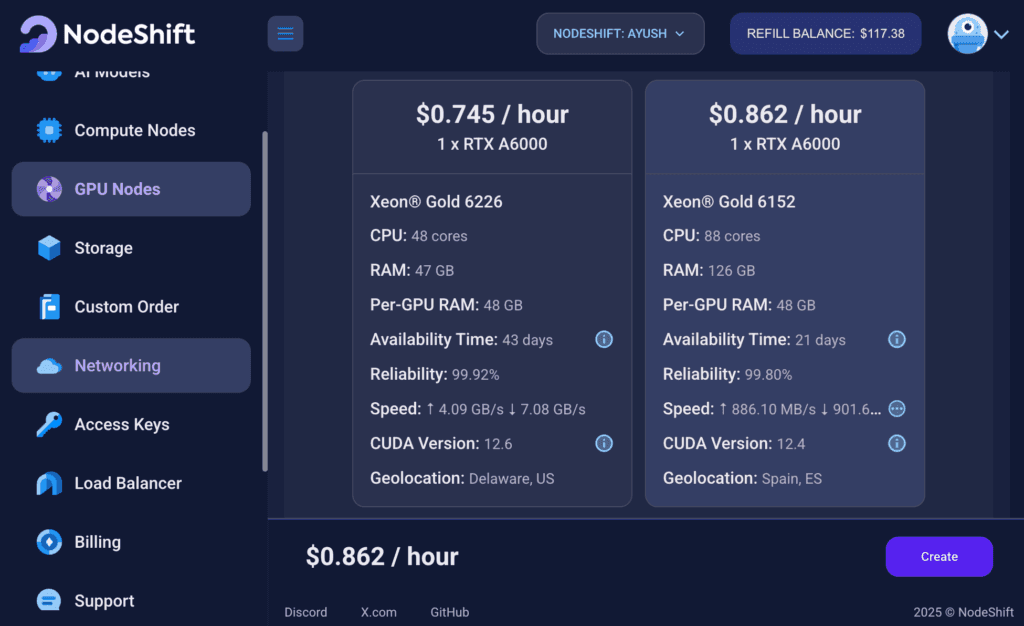Open GPU Nodes section
This screenshot has height=626, width=1024.
(x=131, y=189)
